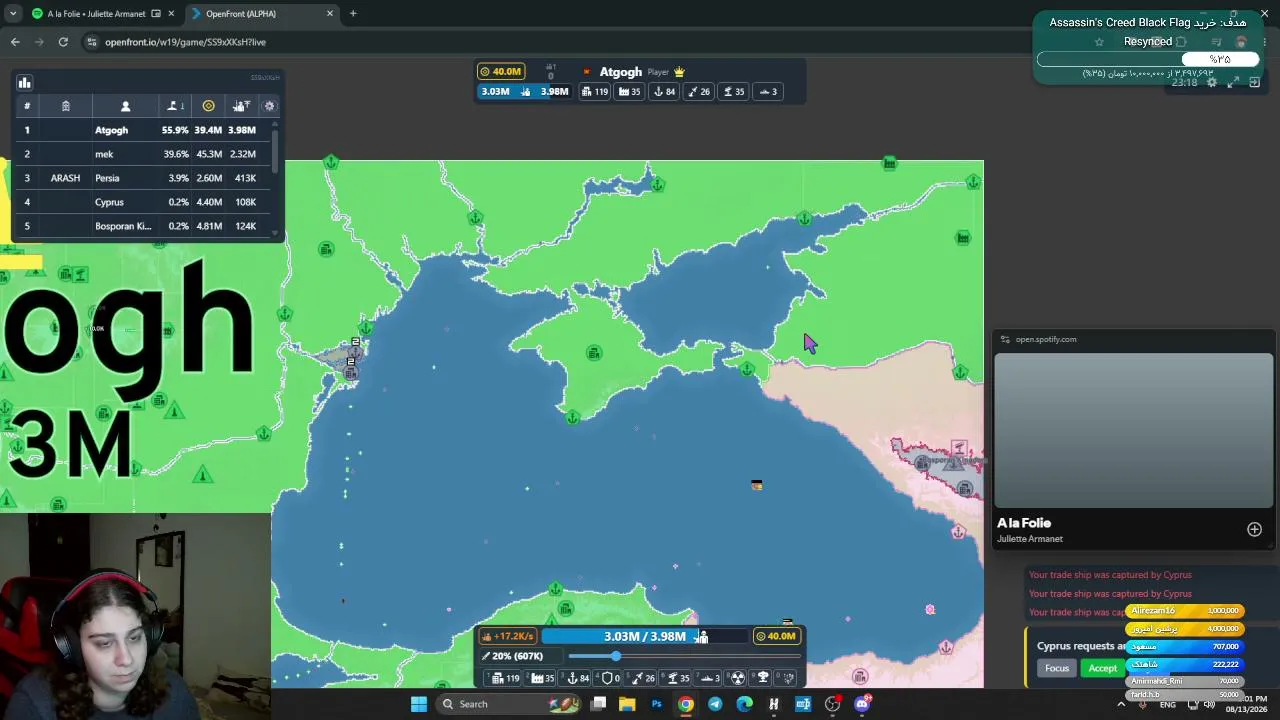Open the Spotify mini player thumbnail
This screenshot has height=720, width=1280.
1134,430
